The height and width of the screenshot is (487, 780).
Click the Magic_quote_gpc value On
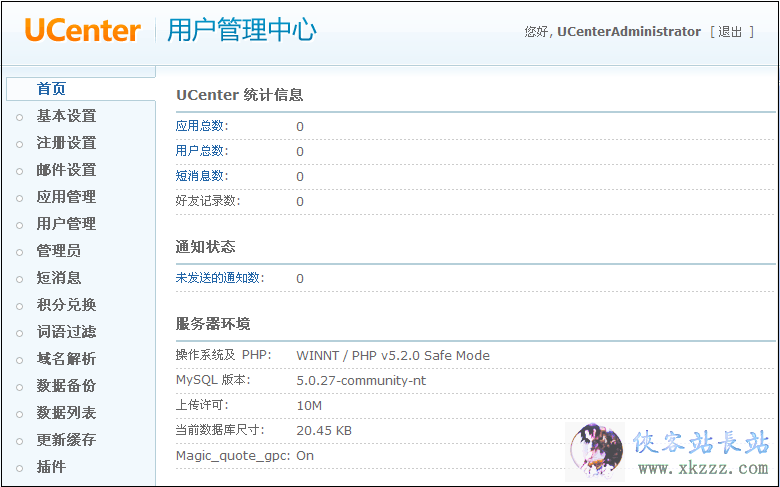pos(305,456)
